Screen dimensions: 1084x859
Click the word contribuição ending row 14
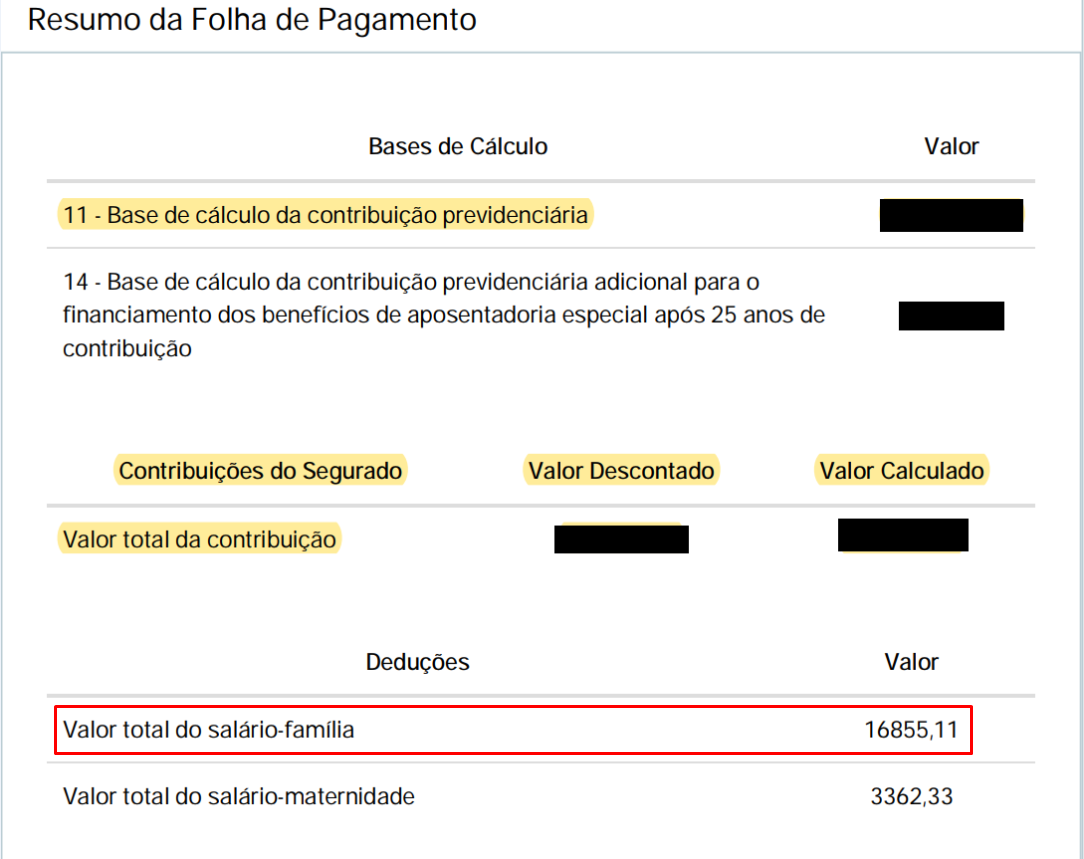point(127,348)
